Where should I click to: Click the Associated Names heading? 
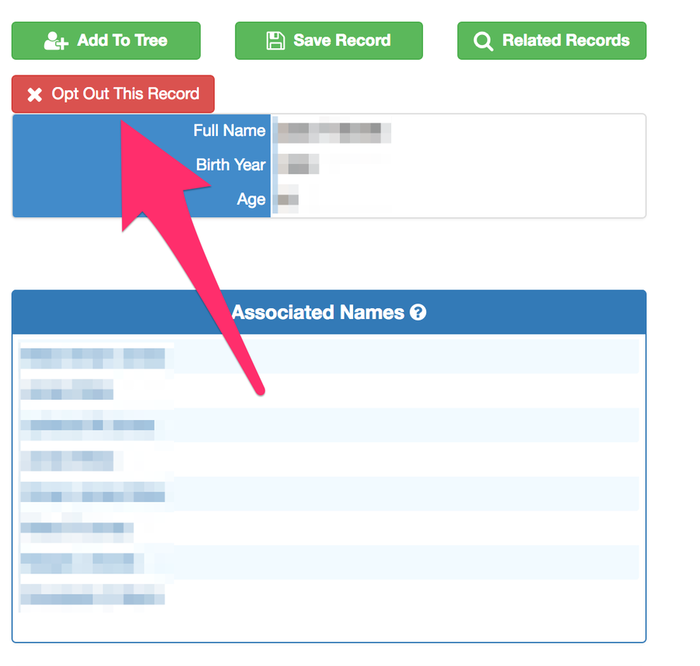pyautogui.click(x=318, y=312)
